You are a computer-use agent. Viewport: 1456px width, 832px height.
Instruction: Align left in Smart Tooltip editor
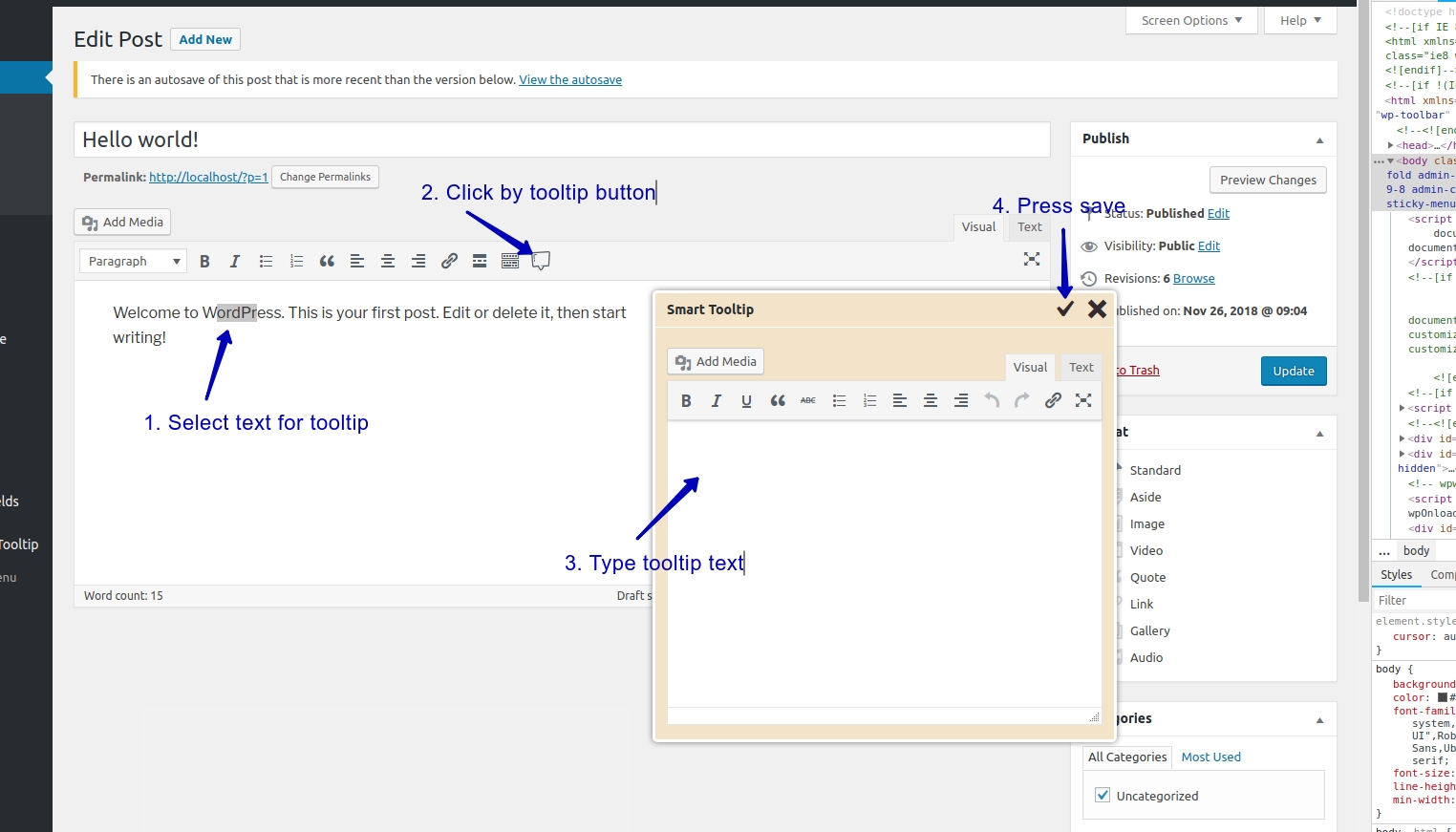(x=900, y=400)
